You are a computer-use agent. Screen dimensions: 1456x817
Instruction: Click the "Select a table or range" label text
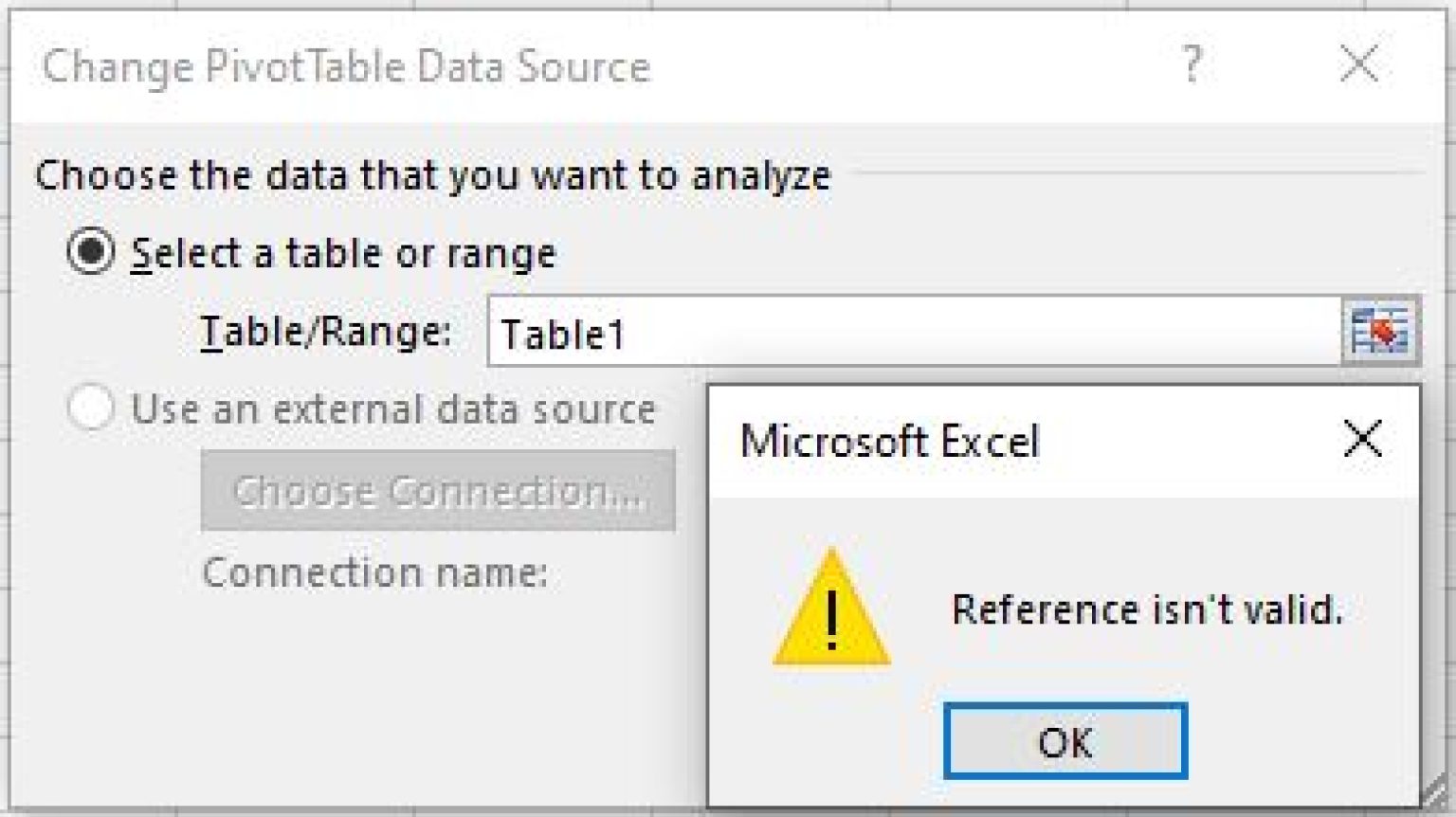click(x=343, y=253)
